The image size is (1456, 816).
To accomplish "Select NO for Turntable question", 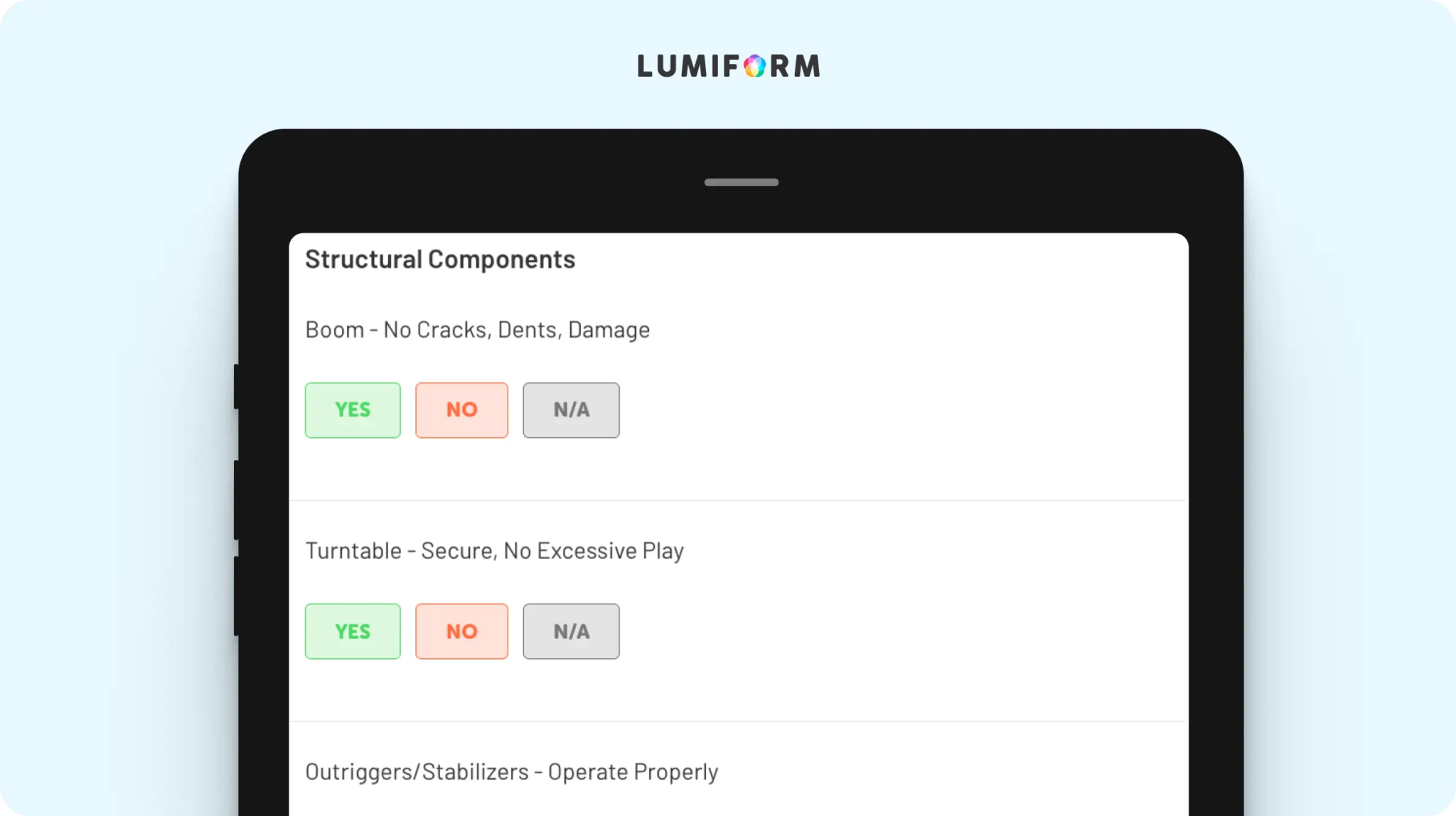I will [x=461, y=631].
